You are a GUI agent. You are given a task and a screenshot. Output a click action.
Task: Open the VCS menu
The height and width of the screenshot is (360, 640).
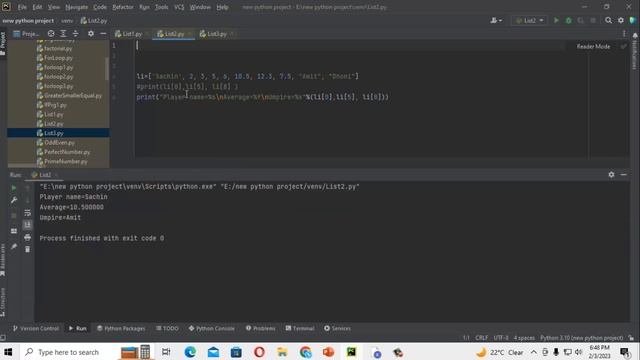coord(179,7)
